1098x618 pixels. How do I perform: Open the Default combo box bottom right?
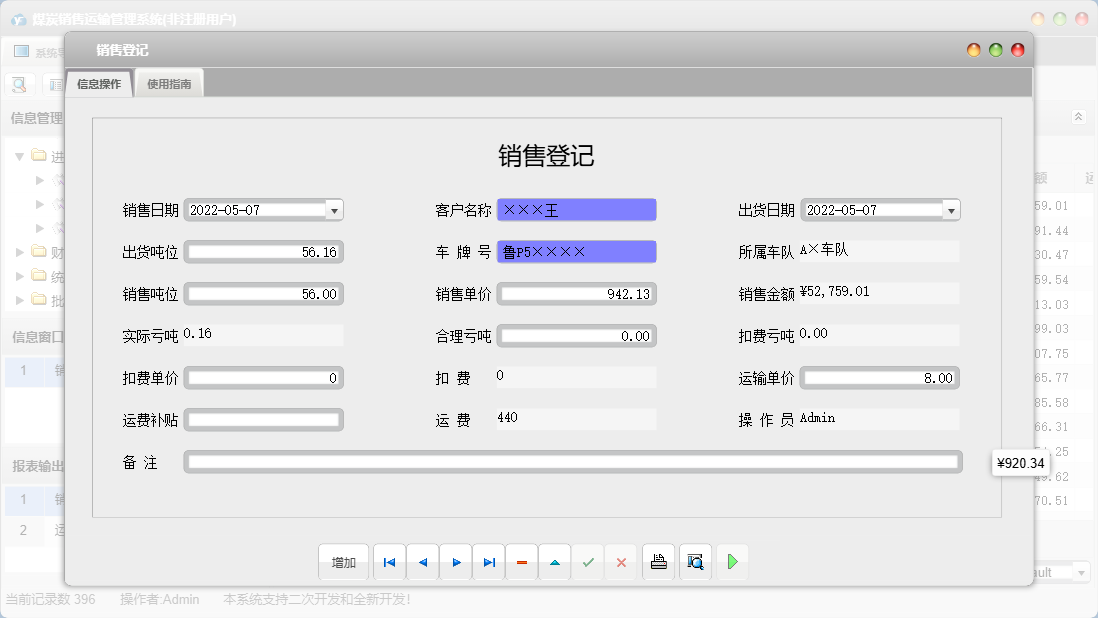point(1082,572)
